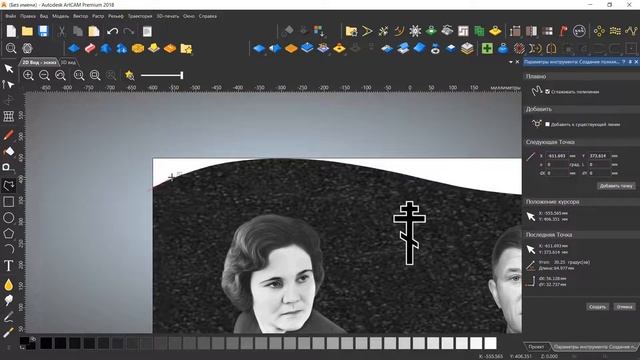The image size is (640, 360).
Task: Pick the white swatch in palette
Action: [x=490, y=343]
